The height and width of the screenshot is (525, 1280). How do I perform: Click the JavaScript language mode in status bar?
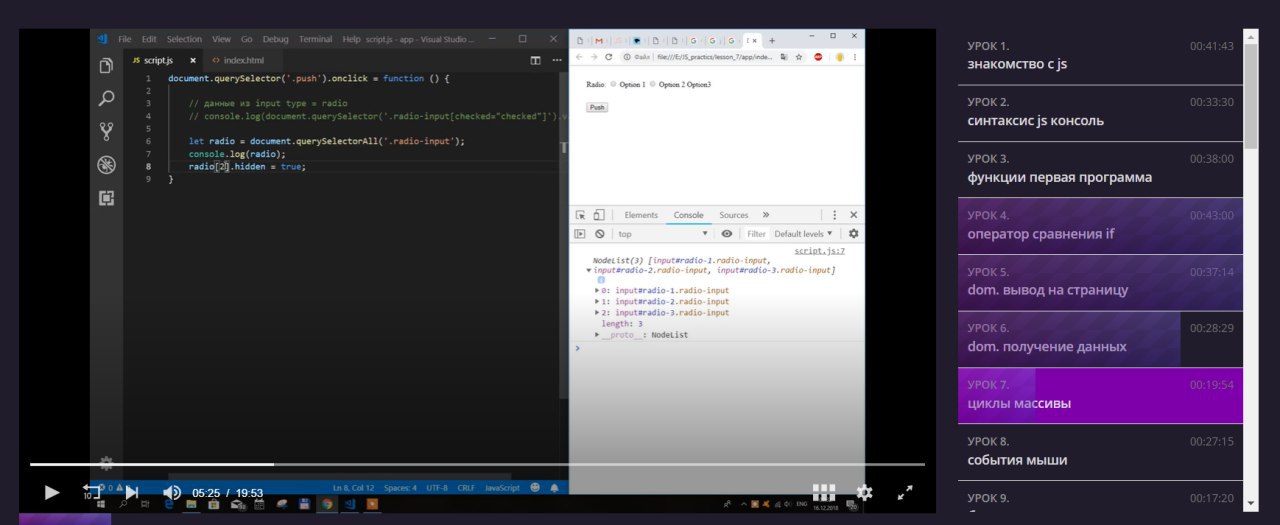[x=502, y=487]
